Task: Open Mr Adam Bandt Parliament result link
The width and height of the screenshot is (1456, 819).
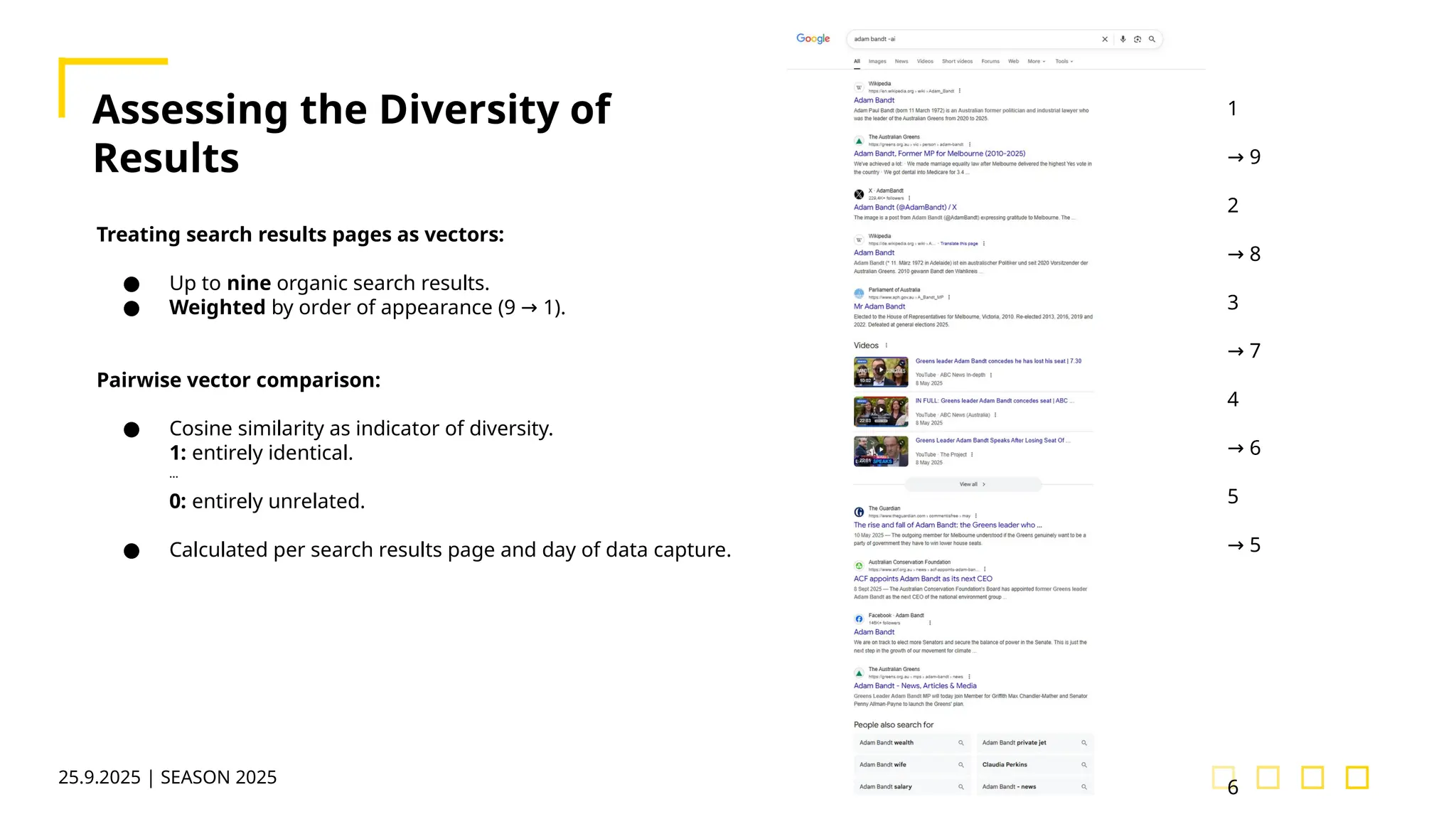Action: coord(879,306)
